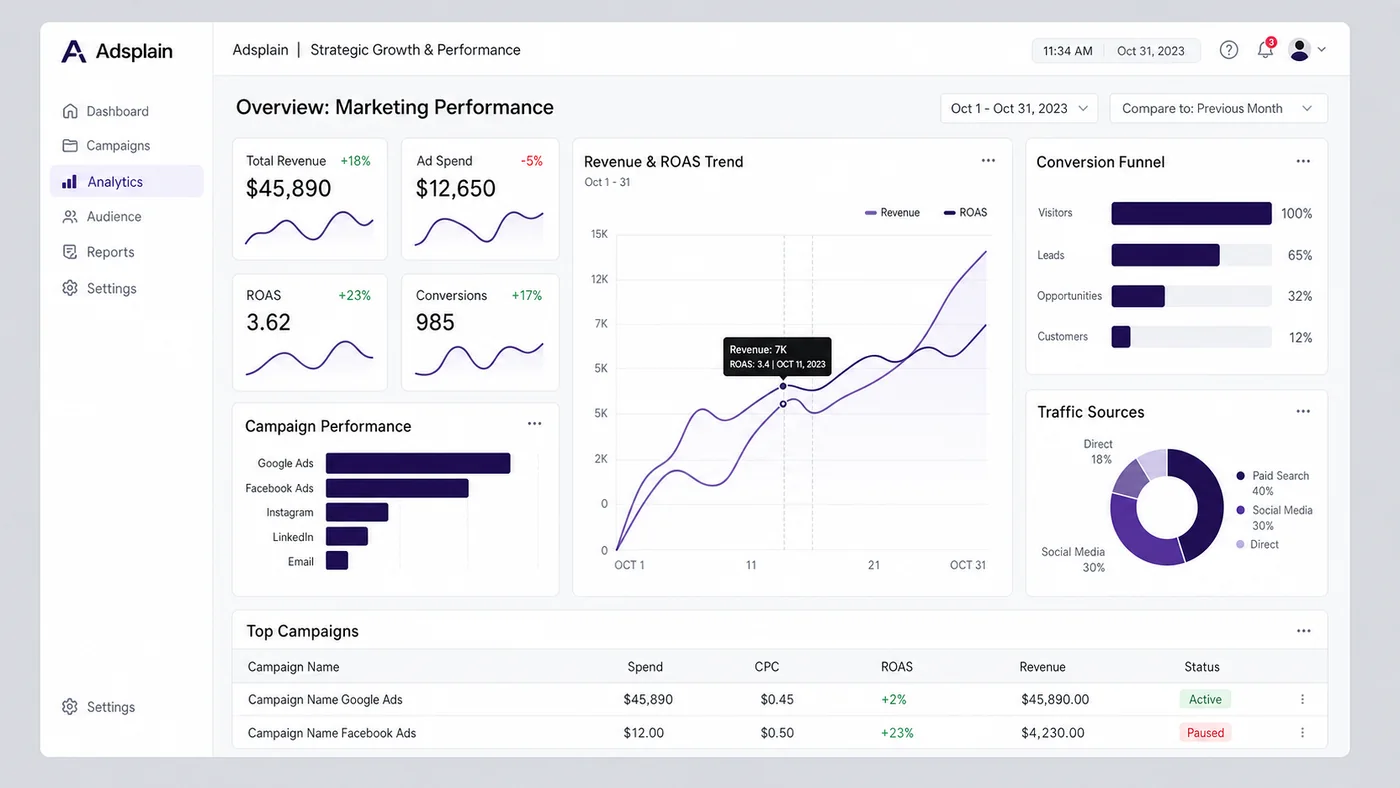The width and height of the screenshot is (1400, 788).
Task: Expand profile menu chevron beside avatar
Action: click(x=1322, y=50)
